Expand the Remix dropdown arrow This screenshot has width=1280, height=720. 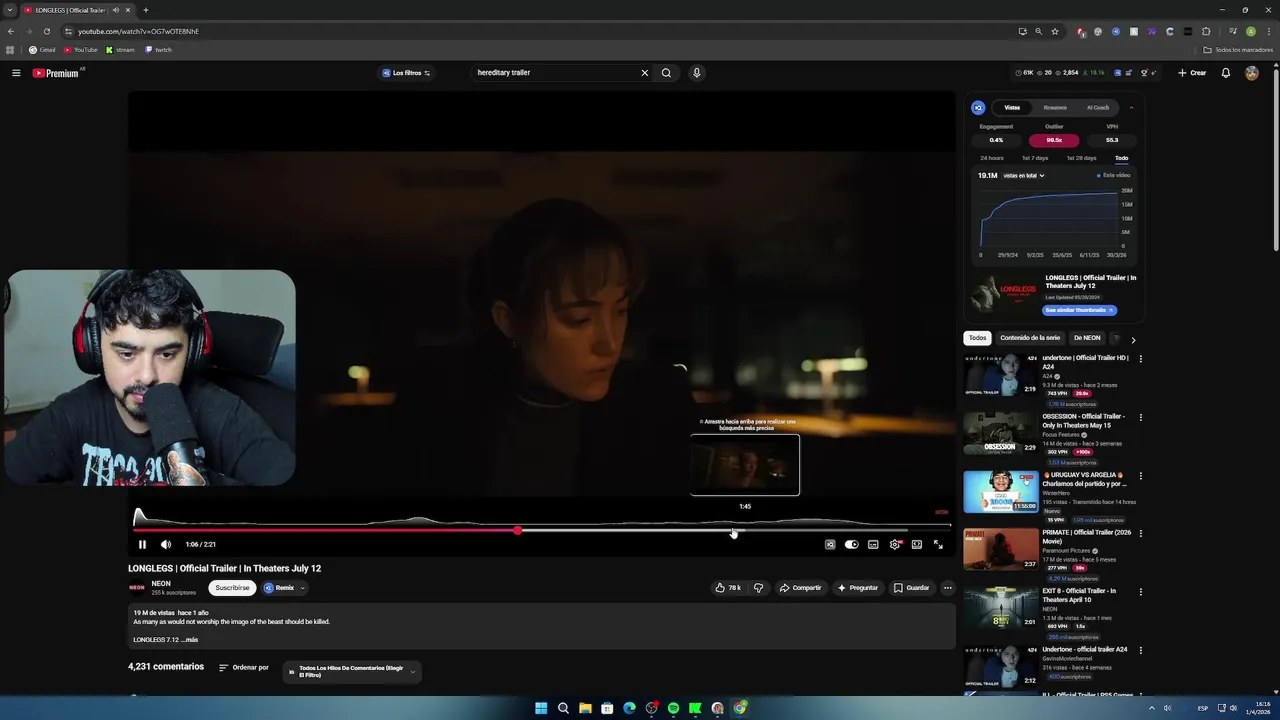tap(302, 588)
